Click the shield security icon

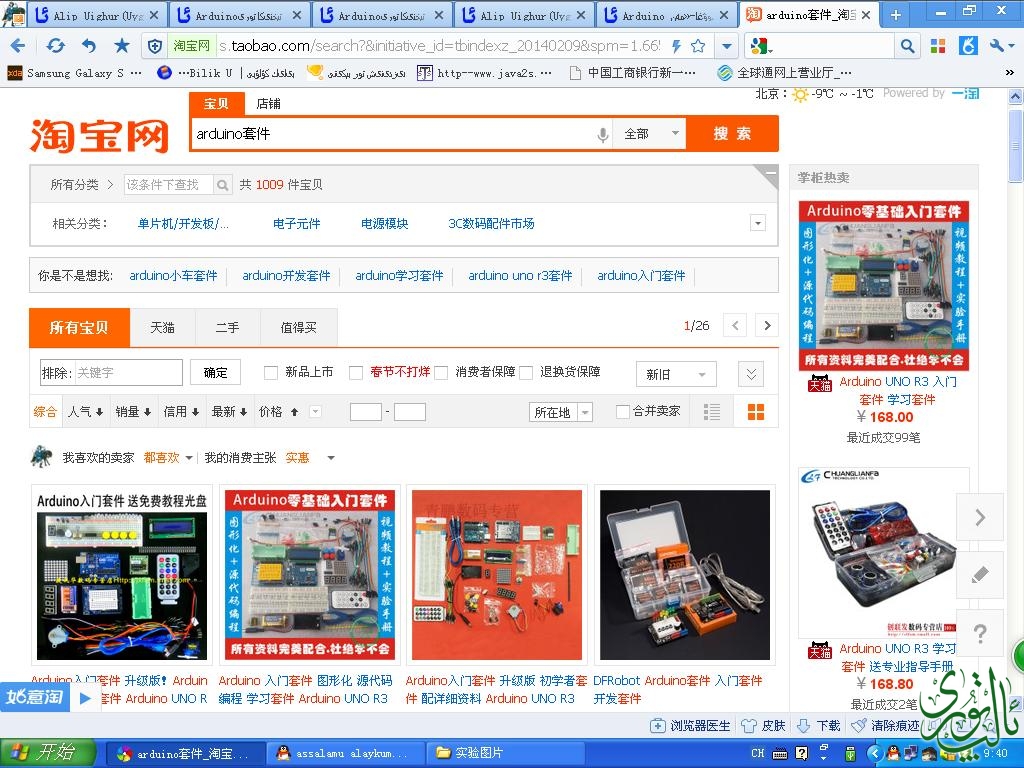155,46
